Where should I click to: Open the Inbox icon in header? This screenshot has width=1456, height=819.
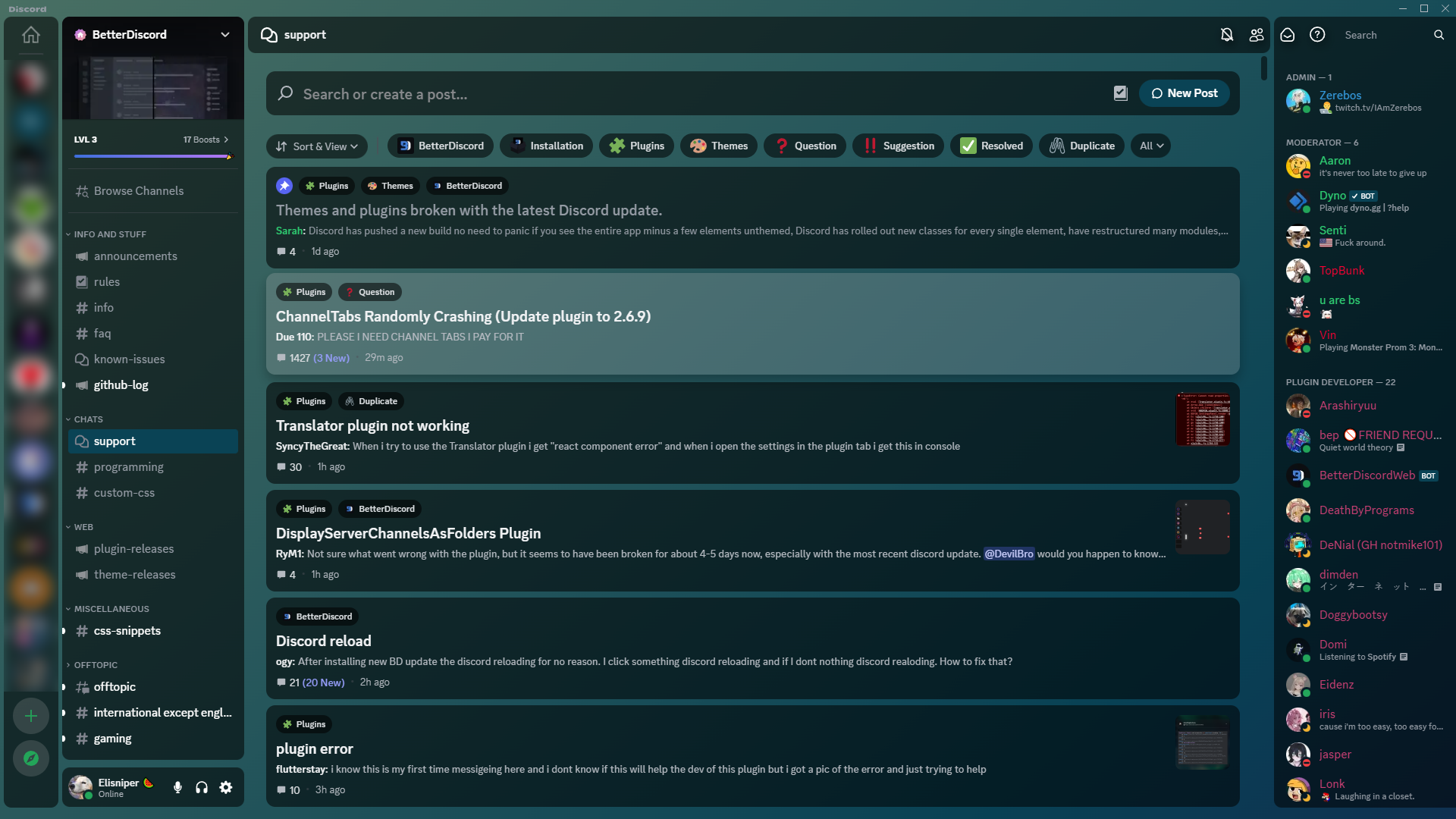(x=1288, y=35)
